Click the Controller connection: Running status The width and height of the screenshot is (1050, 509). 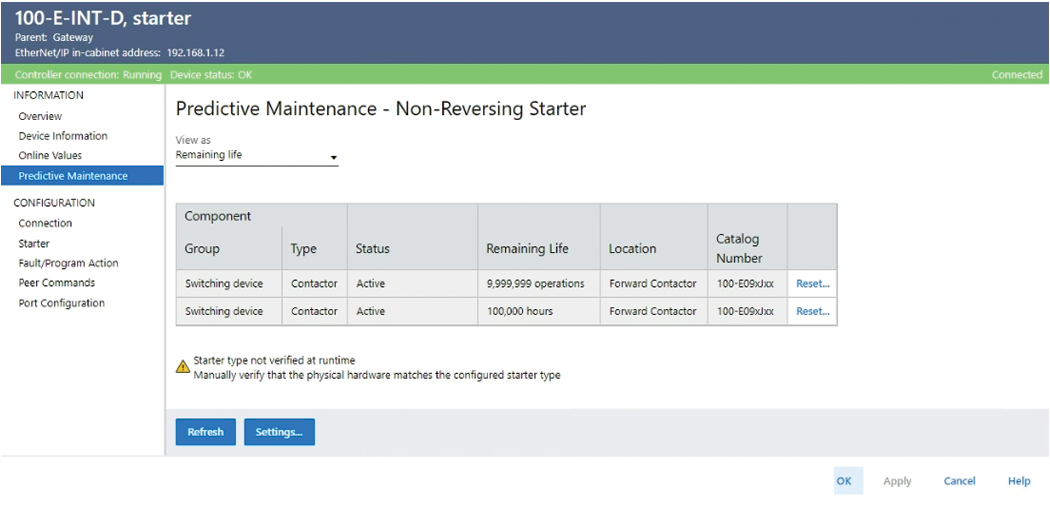point(88,75)
